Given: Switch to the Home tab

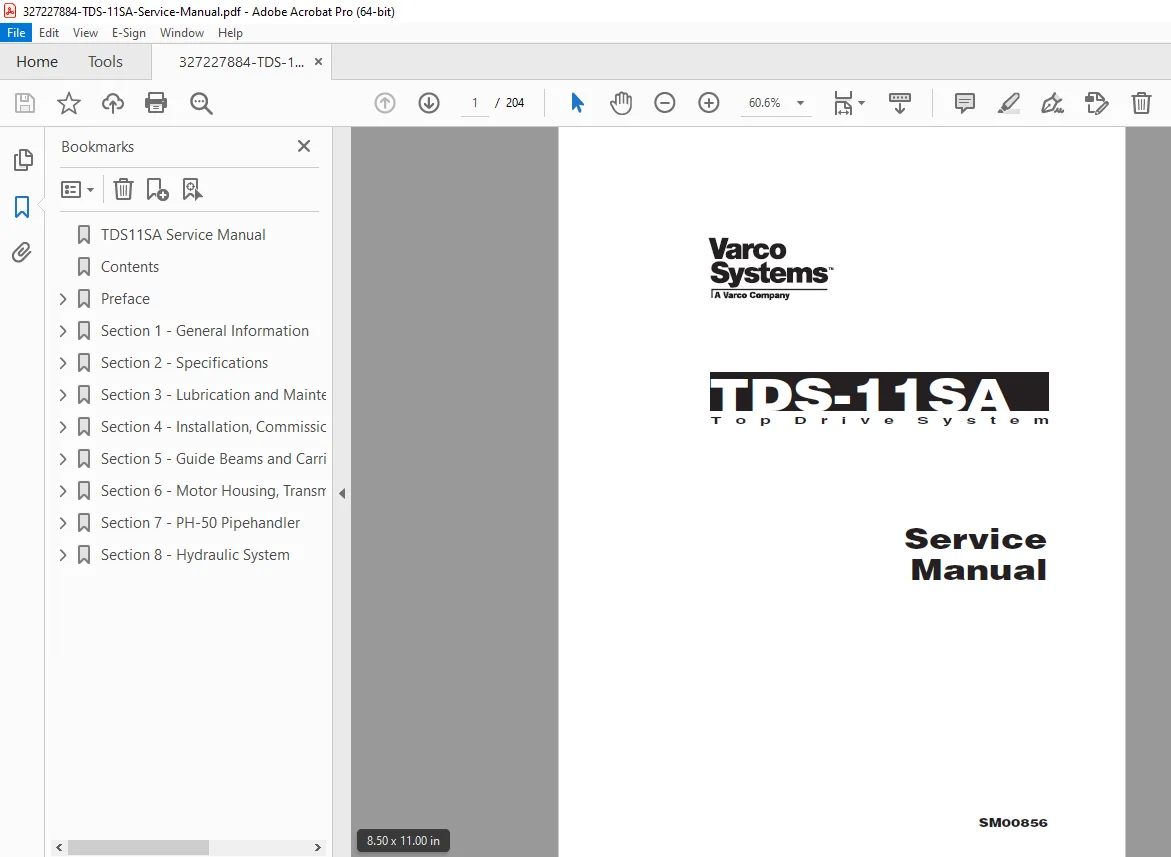Looking at the screenshot, I should [37, 62].
